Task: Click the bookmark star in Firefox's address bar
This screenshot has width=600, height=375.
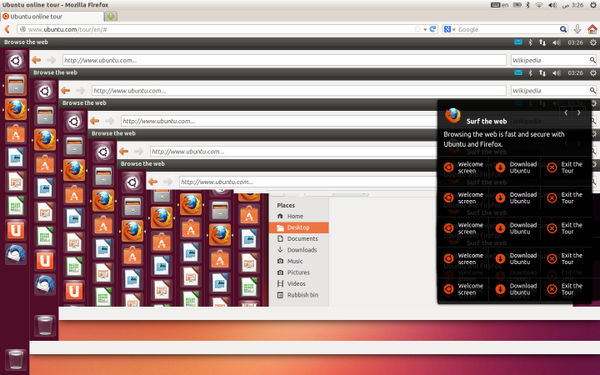Action: [x=417, y=29]
